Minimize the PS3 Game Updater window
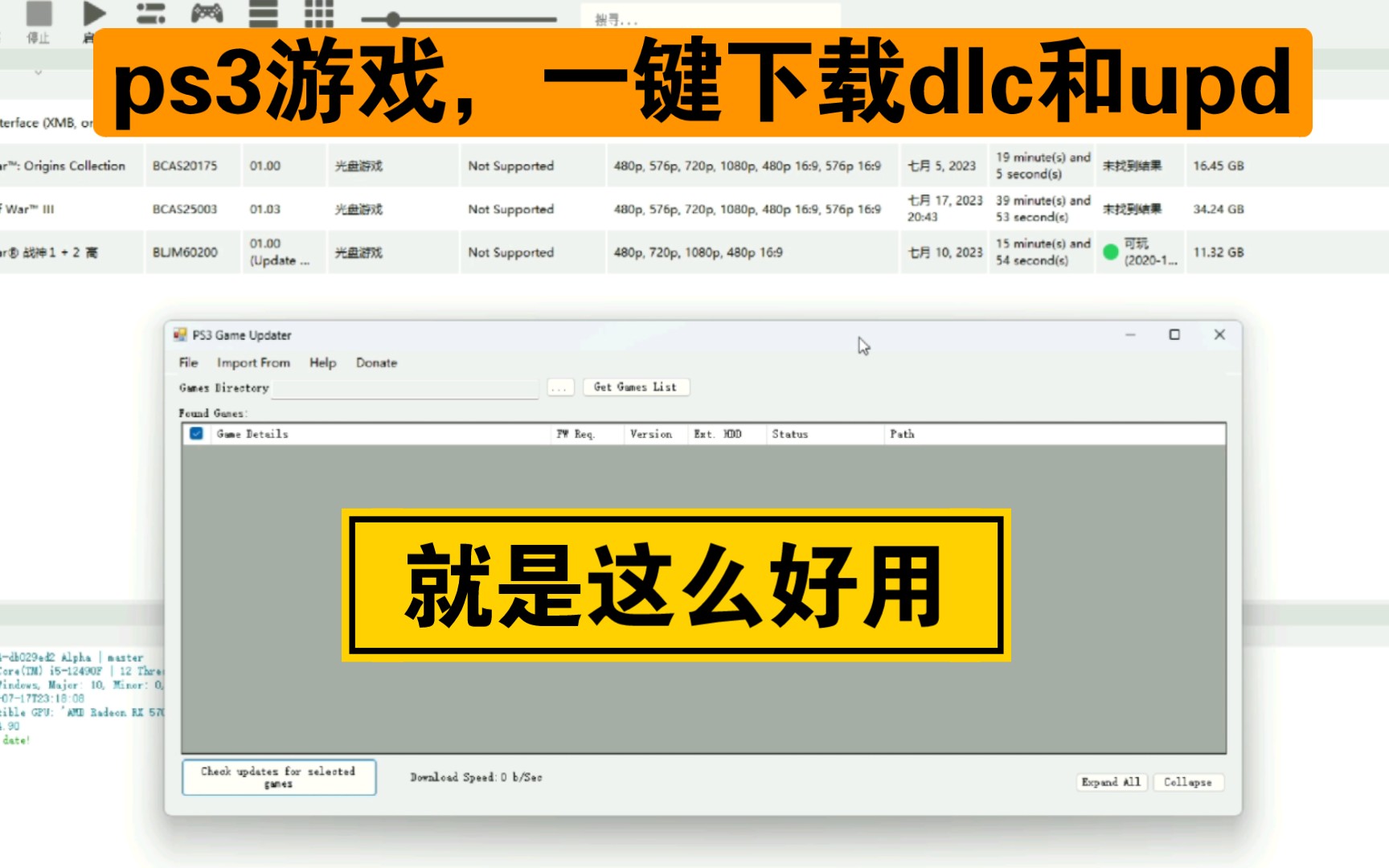This screenshot has width=1389, height=868. [x=1130, y=334]
